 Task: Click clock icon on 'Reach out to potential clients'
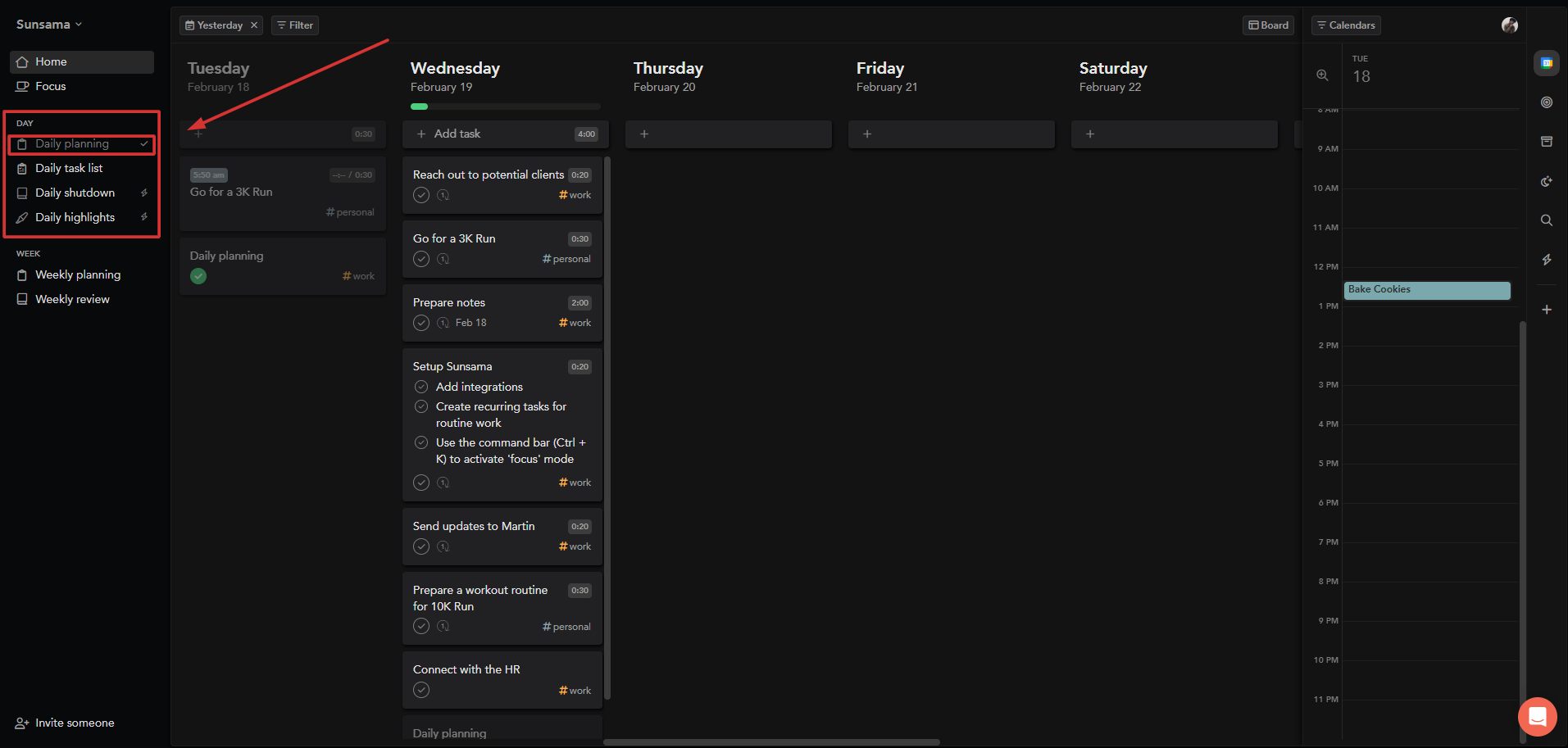tap(443, 195)
